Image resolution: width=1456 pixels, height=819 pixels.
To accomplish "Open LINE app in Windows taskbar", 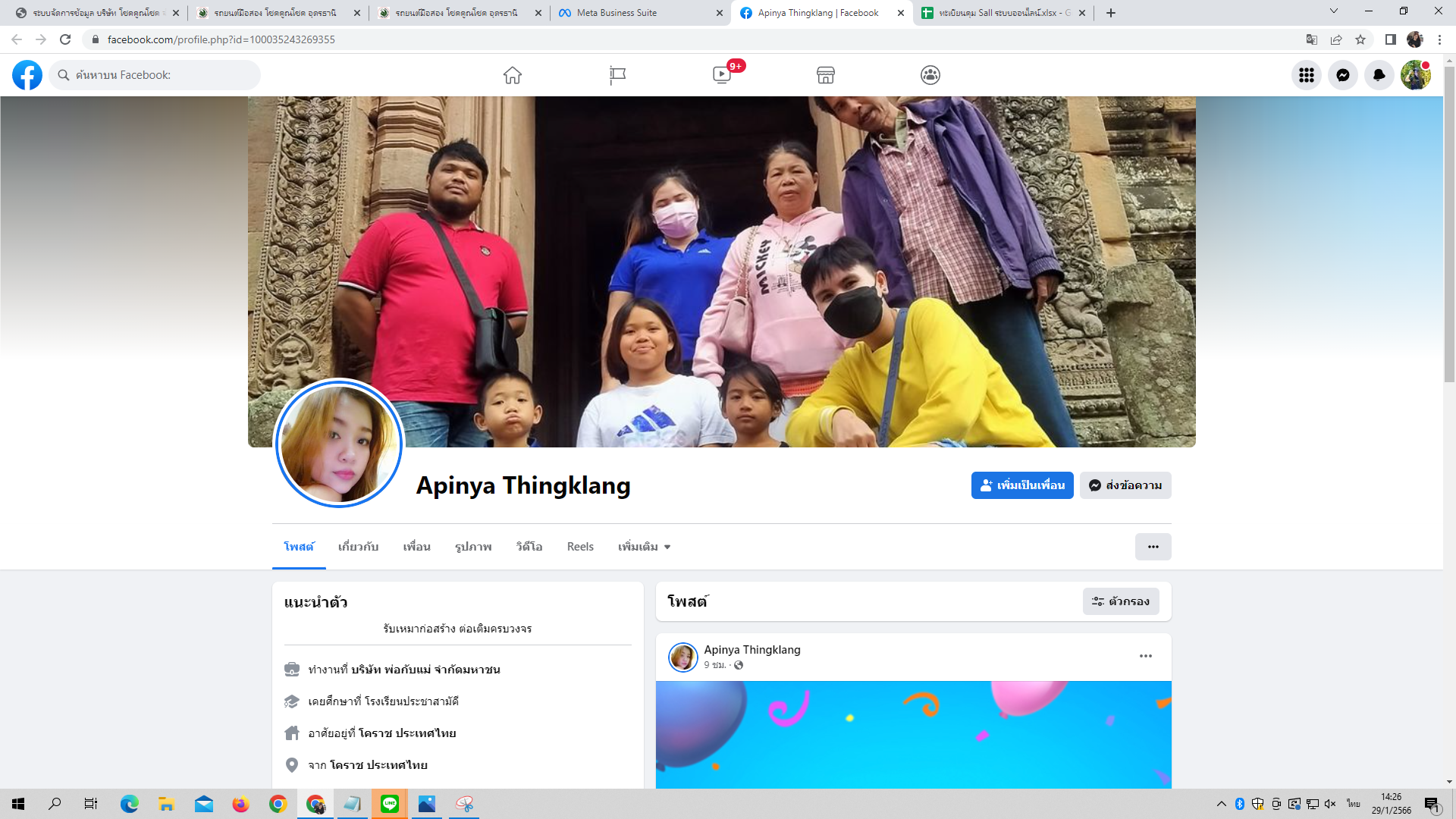I will tap(390, 804).
